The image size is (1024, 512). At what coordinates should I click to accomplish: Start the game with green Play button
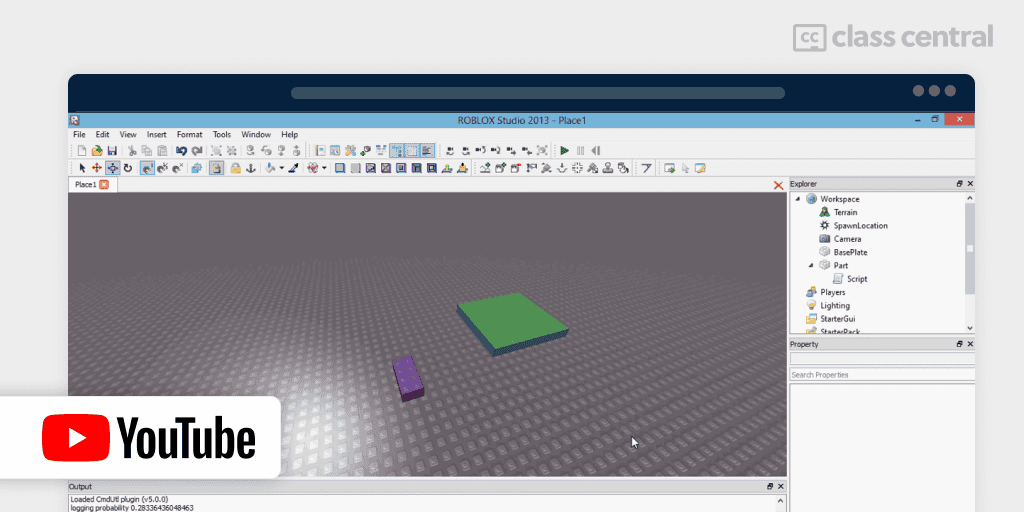564,151
